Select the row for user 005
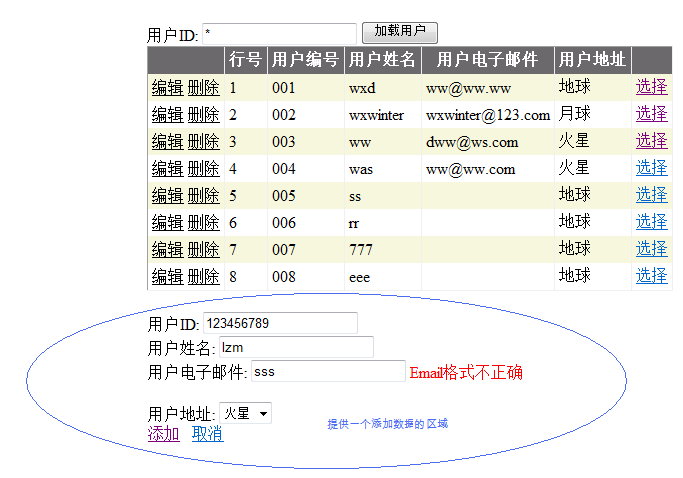This screenshot has height=478, width=683. tap(652, 195)
